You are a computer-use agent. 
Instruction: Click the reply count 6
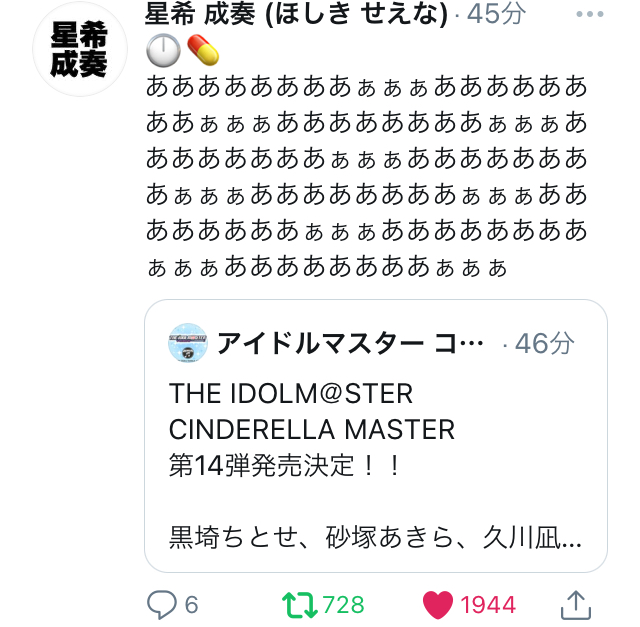[x=191, y=604]
